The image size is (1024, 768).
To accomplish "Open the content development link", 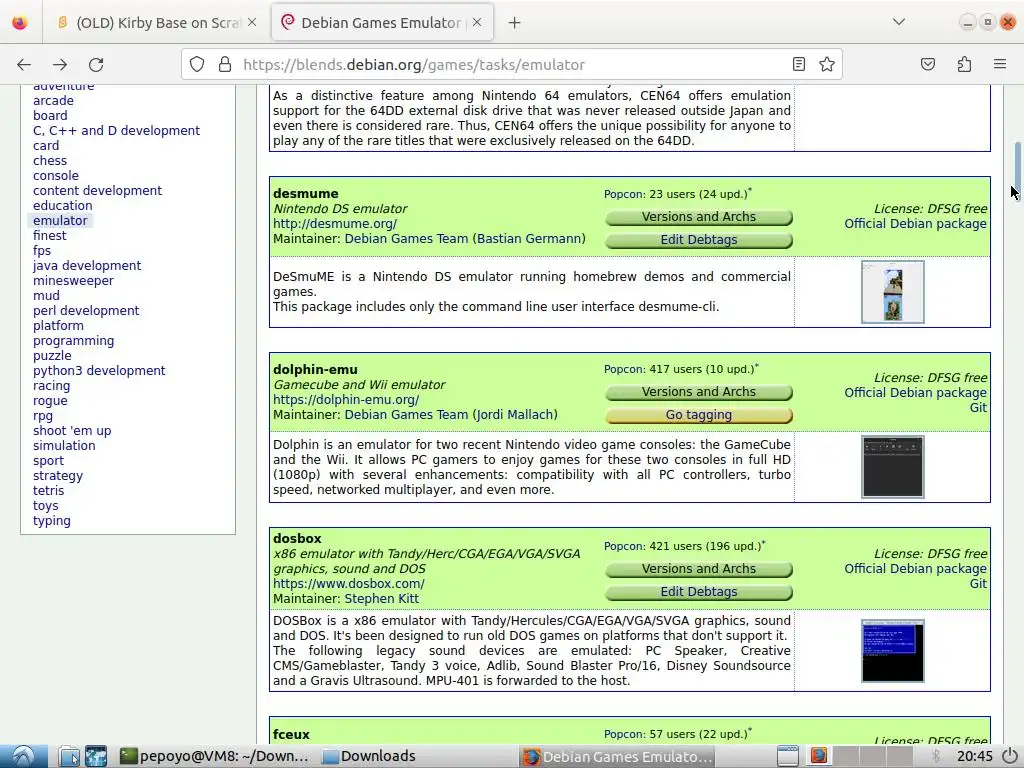I will coord(97,191).
